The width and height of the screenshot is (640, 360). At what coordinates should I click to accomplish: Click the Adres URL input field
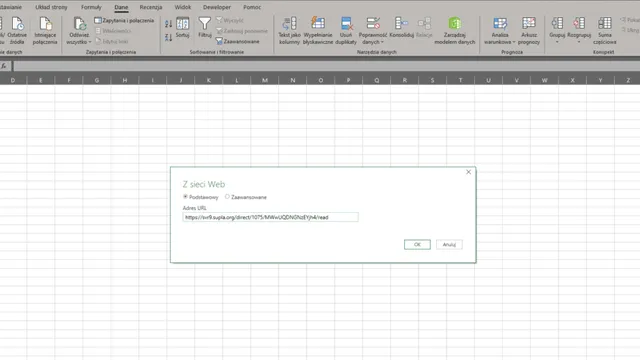270,217
